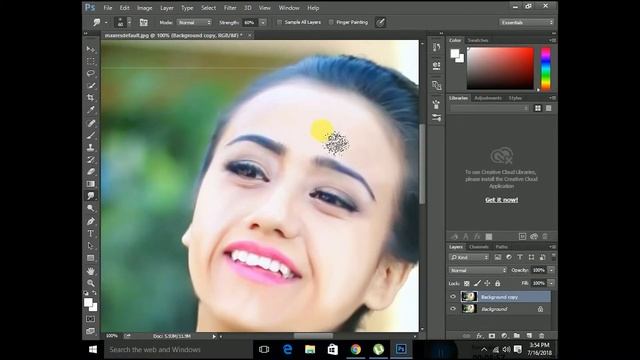The image size is (640, 360).
Task: Select the Crop tool
Action: 91,98
